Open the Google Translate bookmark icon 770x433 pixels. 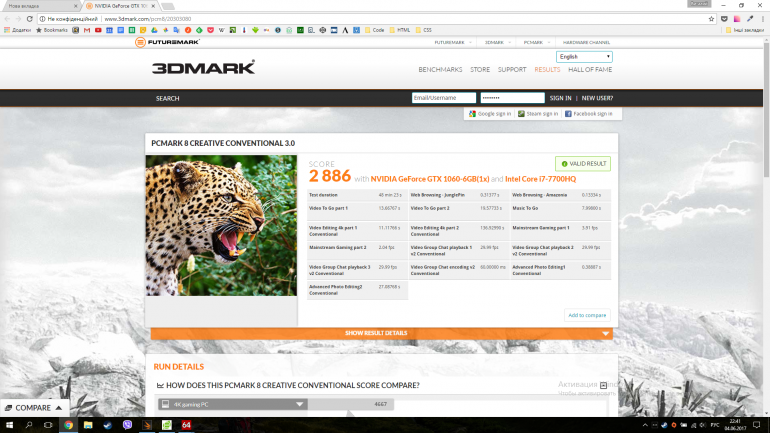pyautogui.click(x=176, y=30)
